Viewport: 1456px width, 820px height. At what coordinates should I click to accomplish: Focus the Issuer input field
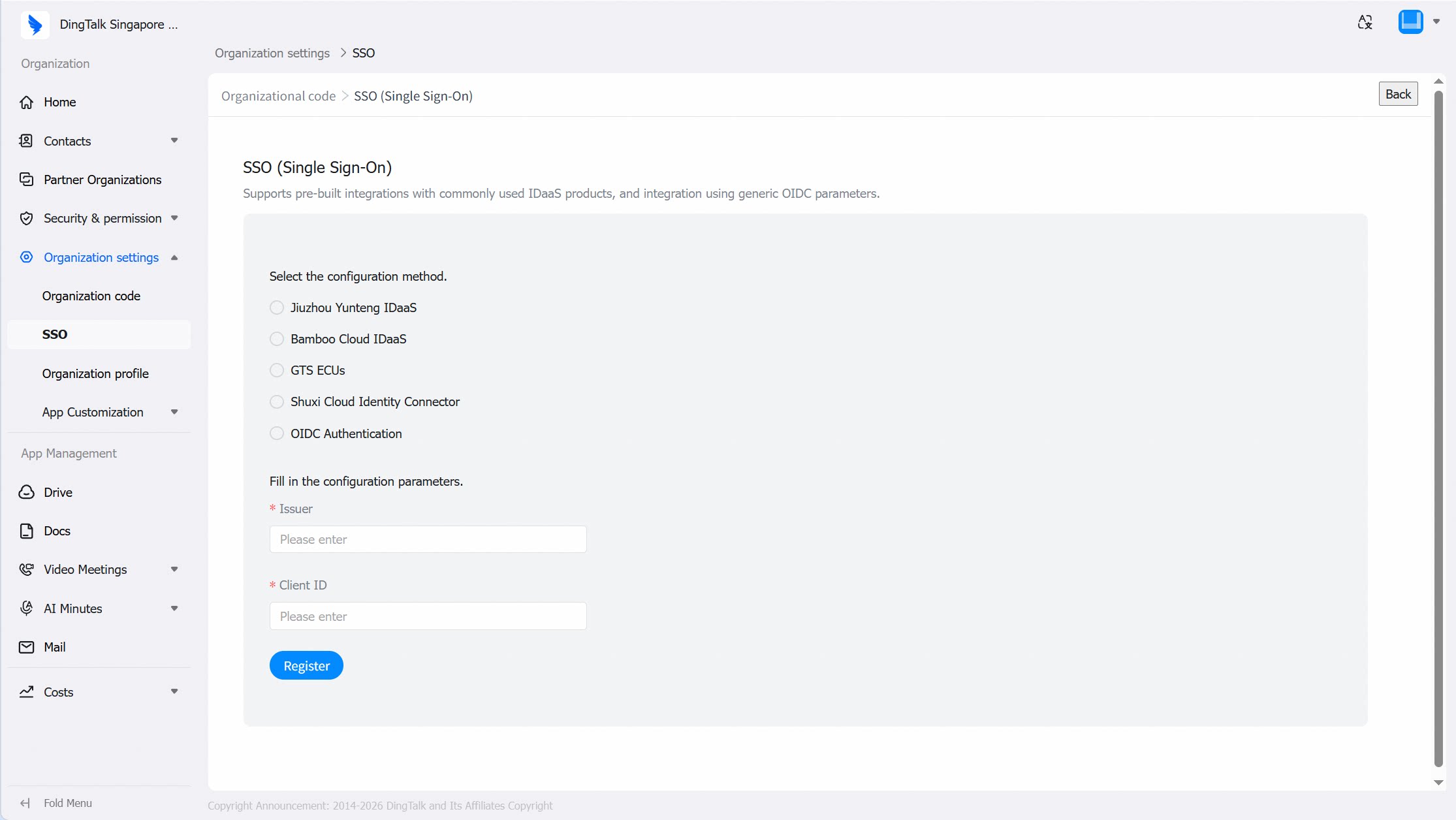[x=428, y=539]
